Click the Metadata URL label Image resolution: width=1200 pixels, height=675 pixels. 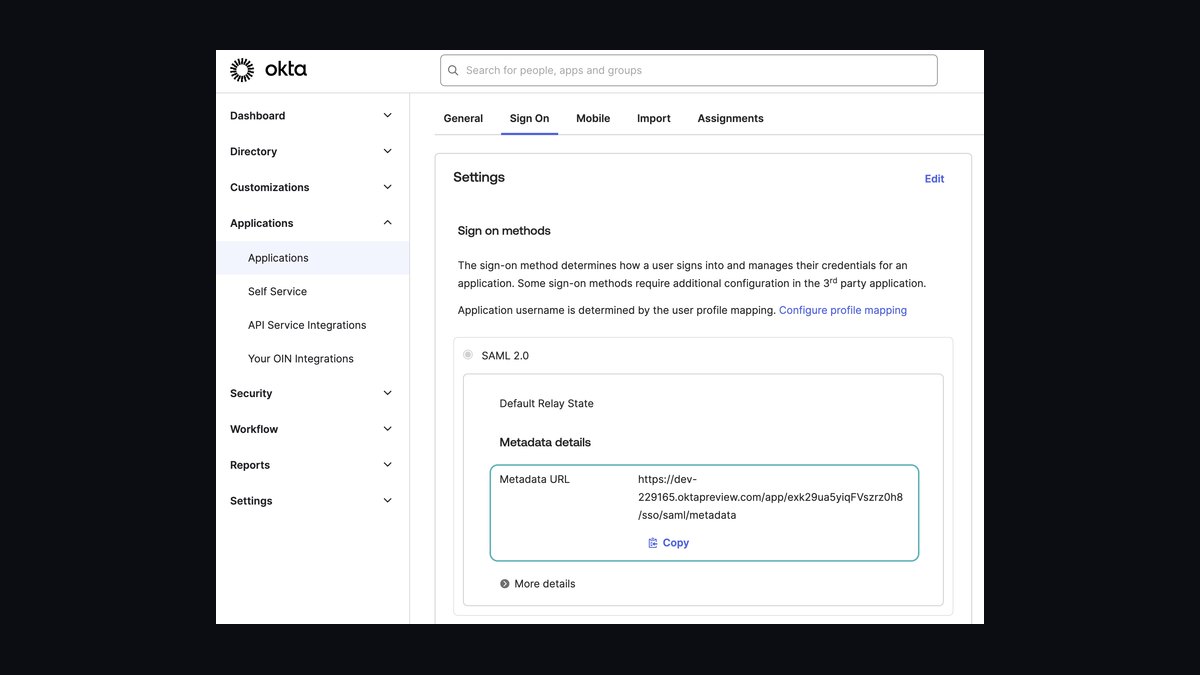coord(534,479)
